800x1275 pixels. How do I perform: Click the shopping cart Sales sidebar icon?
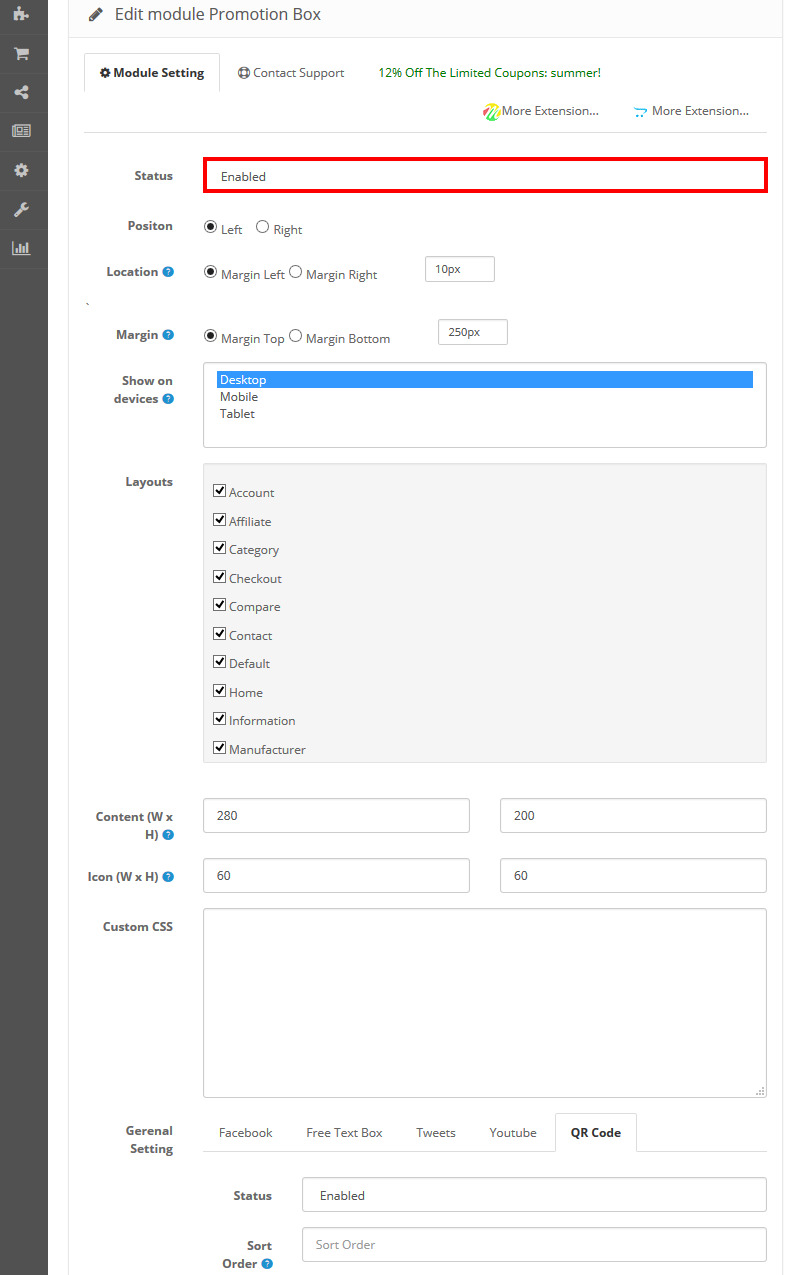[x=21, y=53]
